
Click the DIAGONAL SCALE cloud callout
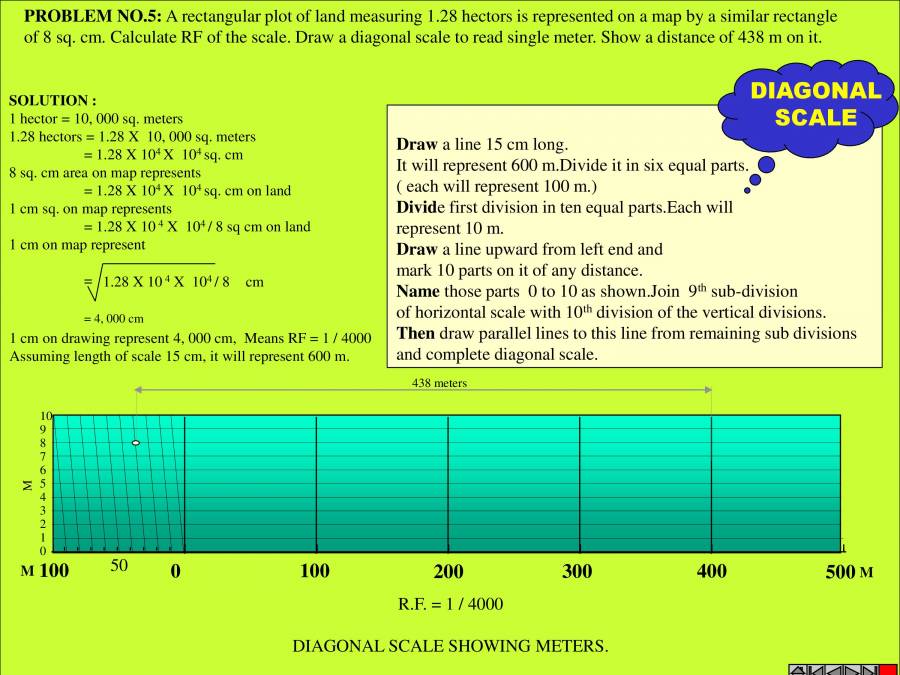click(814, 104)
